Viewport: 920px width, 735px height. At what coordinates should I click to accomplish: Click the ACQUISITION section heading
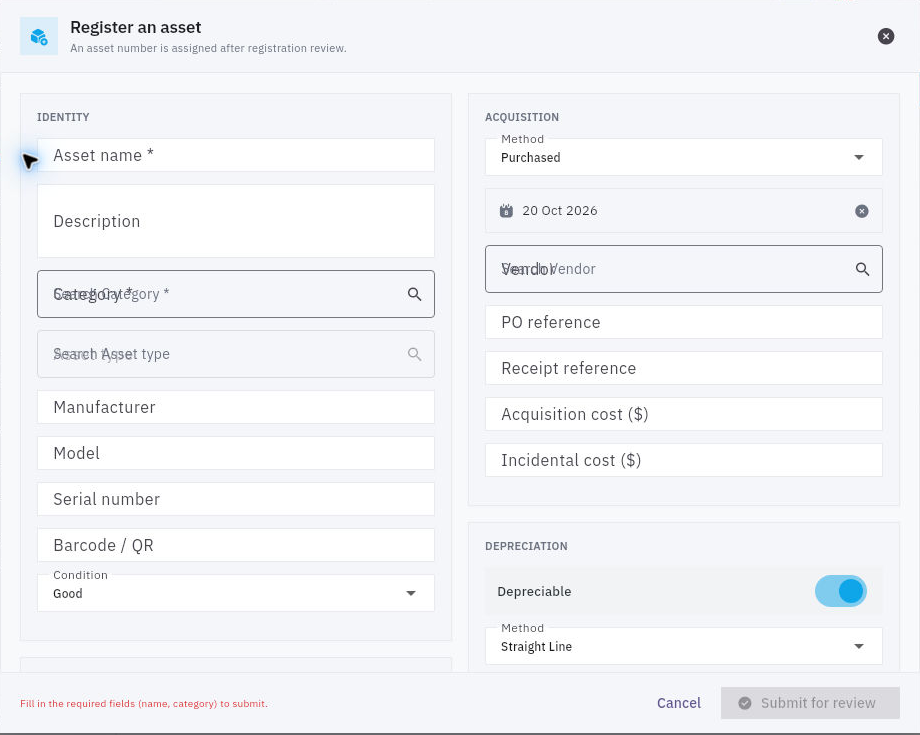tap(522, 117)
